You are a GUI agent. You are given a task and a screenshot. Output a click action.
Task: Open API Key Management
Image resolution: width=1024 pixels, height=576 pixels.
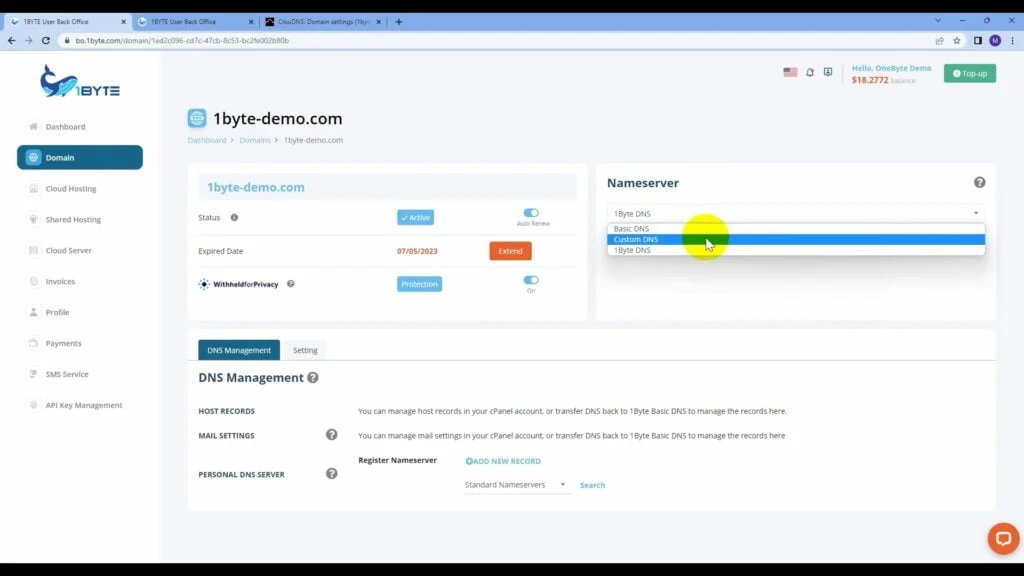point(84,406)
